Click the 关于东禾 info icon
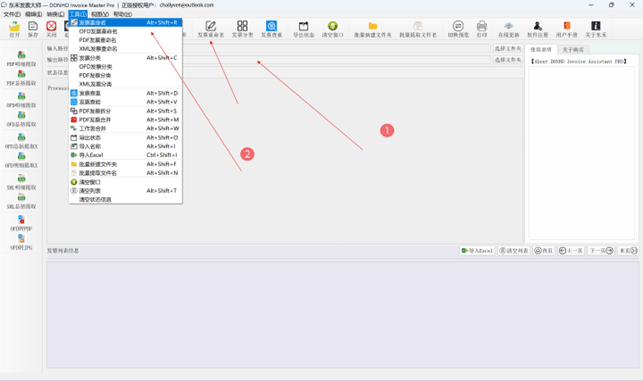 [596, 26]
